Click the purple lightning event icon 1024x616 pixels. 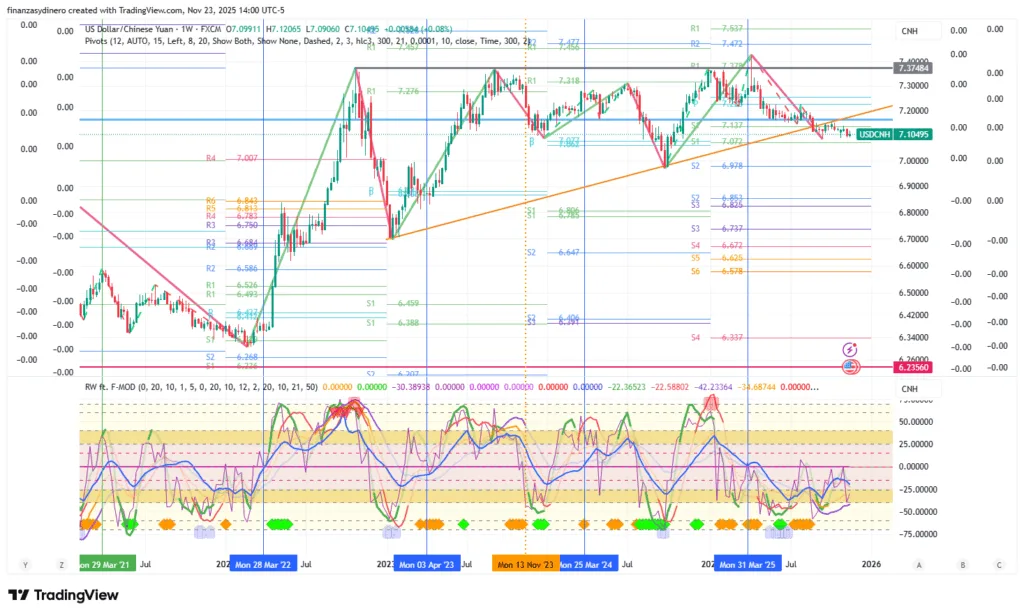[850, 349]
